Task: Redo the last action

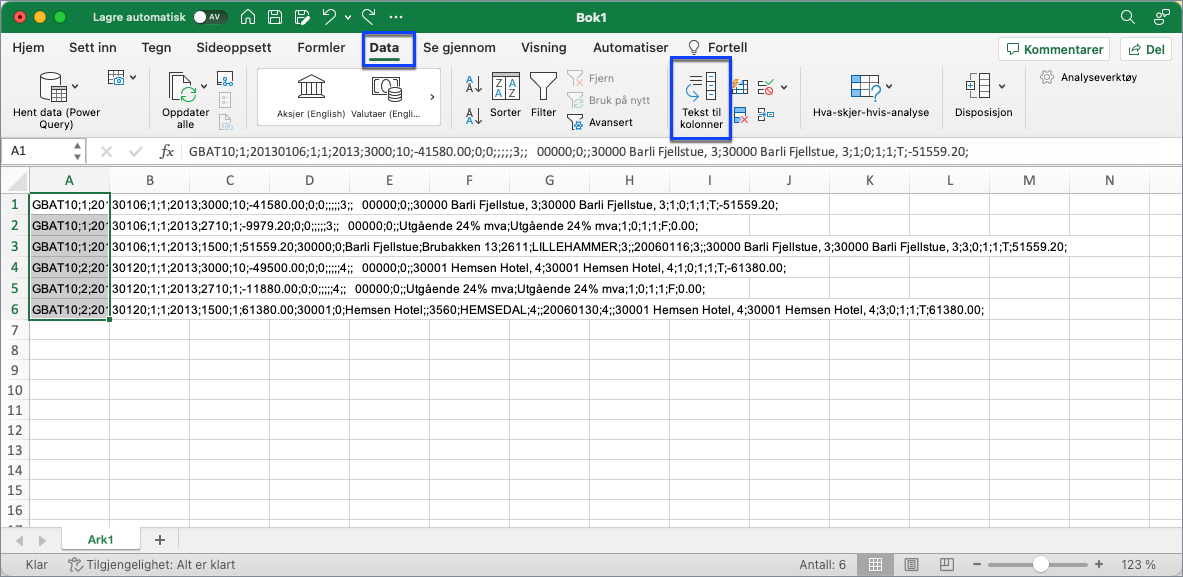Action: pyautogui.click(x=369, y=17)
